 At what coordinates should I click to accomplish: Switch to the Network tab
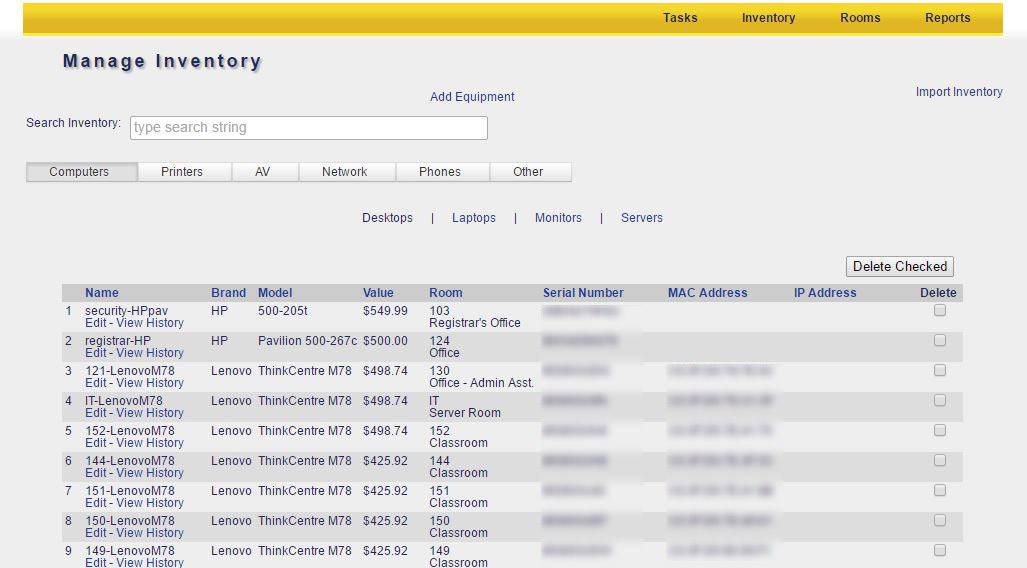coord(344,172)
